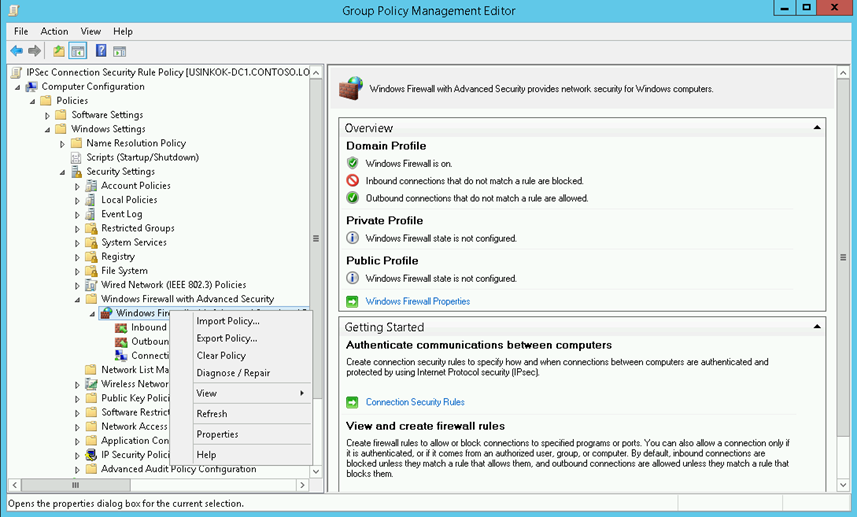857x517 pixels.
Task: Click details pane vertical scroll up arrow
Action: [x=842, y=73]
